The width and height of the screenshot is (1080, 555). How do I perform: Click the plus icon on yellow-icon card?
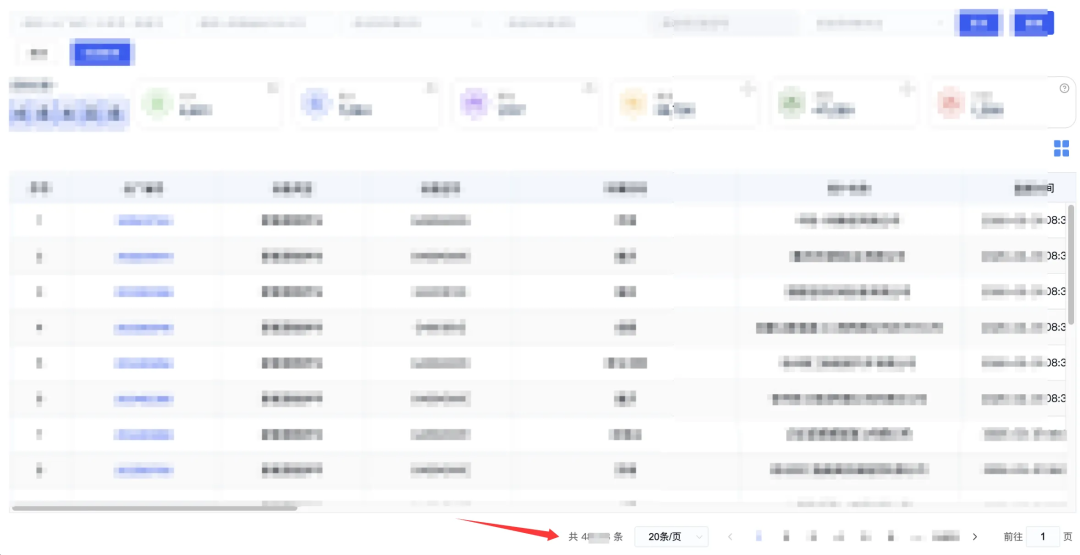(748, 89)
